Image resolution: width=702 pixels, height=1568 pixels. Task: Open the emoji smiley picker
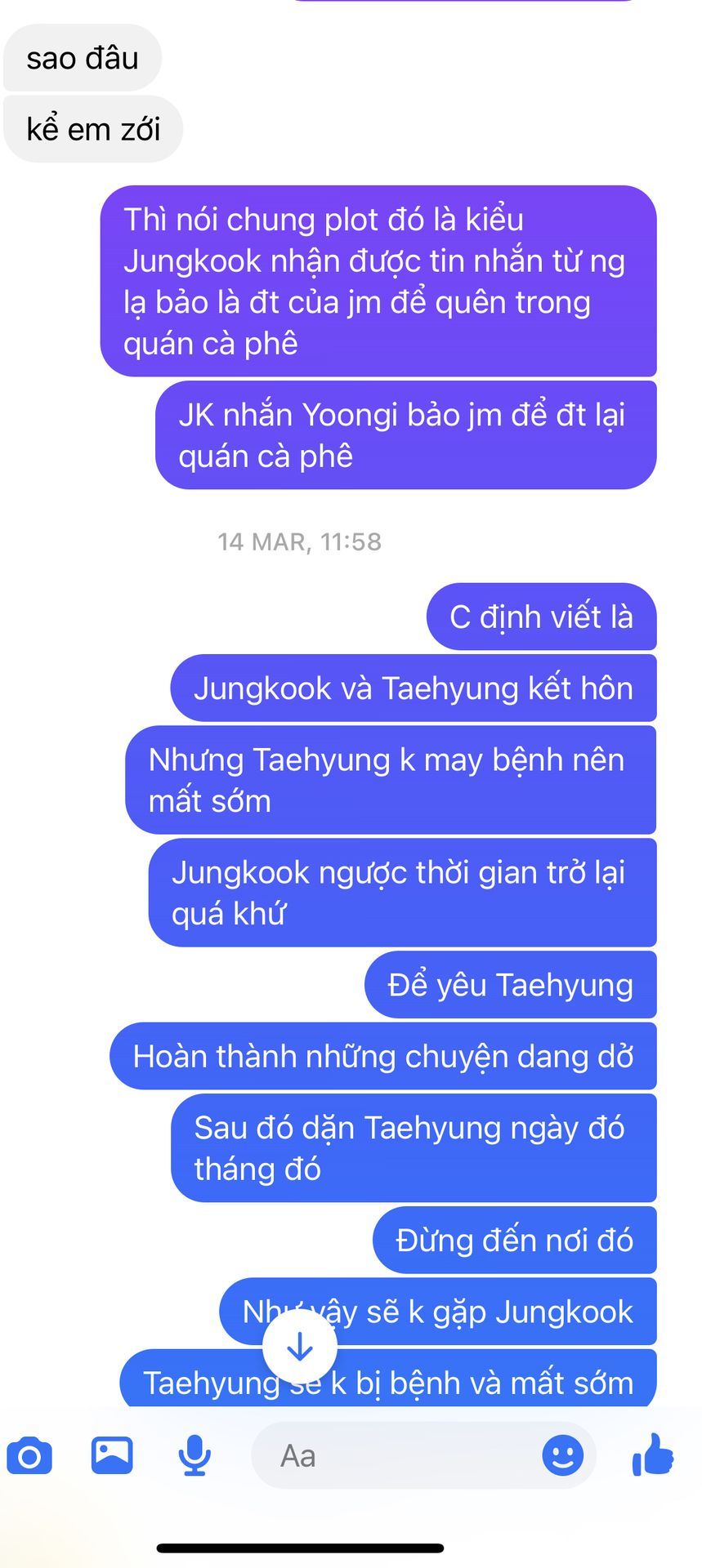563,1454
